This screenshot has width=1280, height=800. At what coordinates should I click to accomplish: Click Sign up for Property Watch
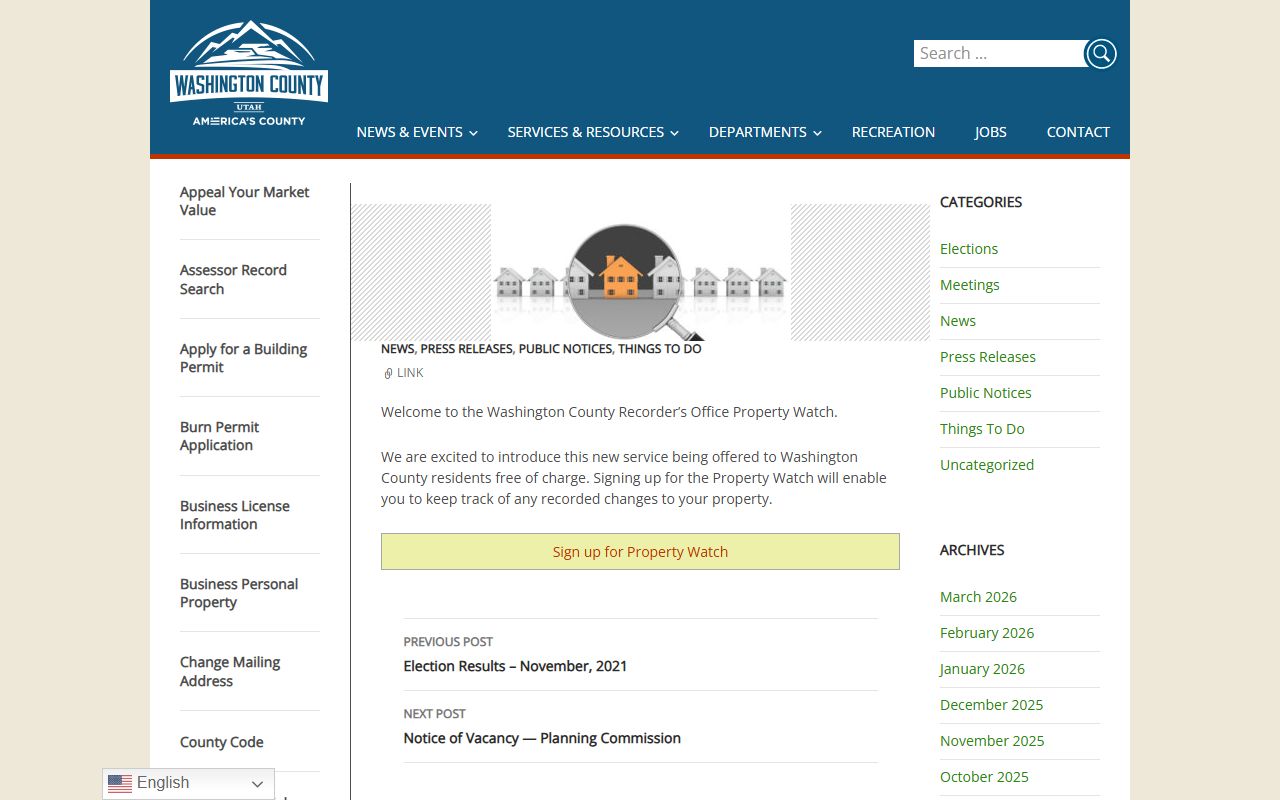click(x=640, y=552)
